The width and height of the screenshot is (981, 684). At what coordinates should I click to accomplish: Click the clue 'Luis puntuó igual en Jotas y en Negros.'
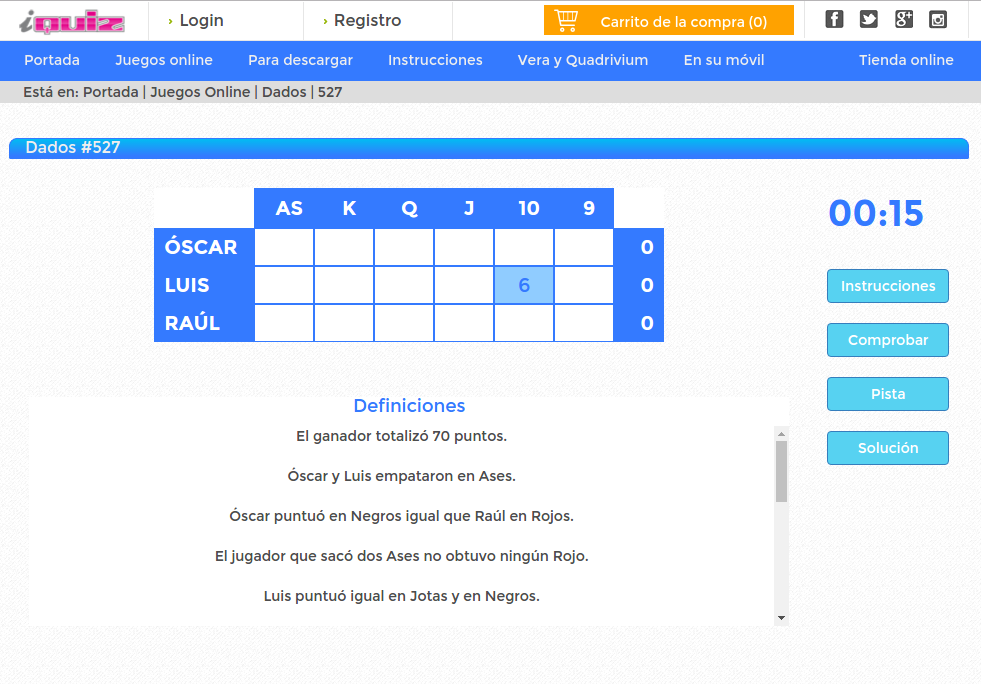point(402,596)
